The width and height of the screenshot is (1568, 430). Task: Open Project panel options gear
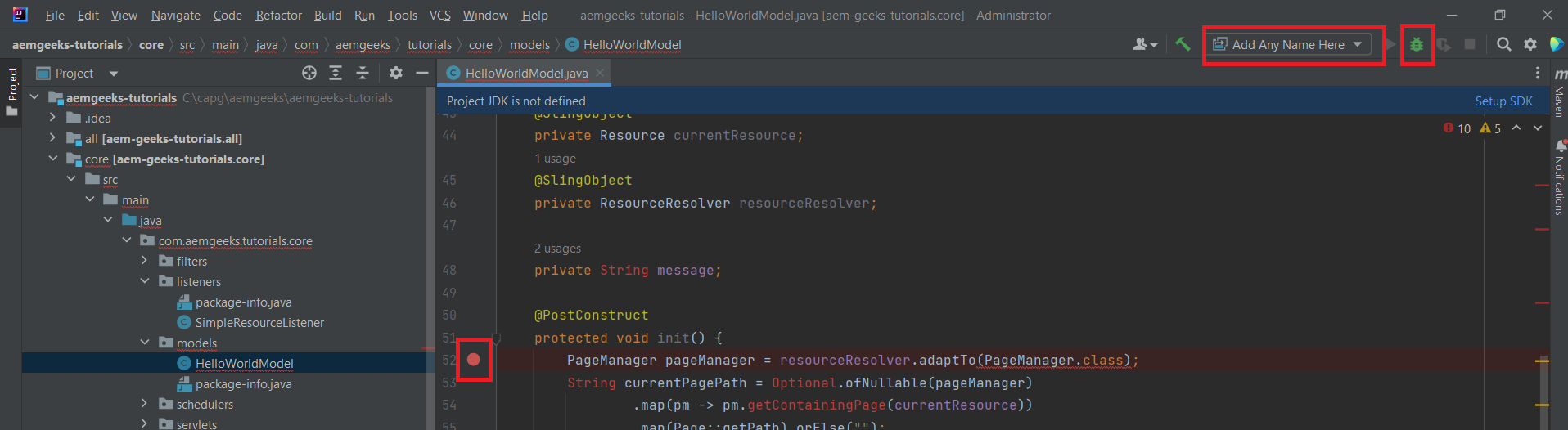pyautogui.click(x=396, y=73)
